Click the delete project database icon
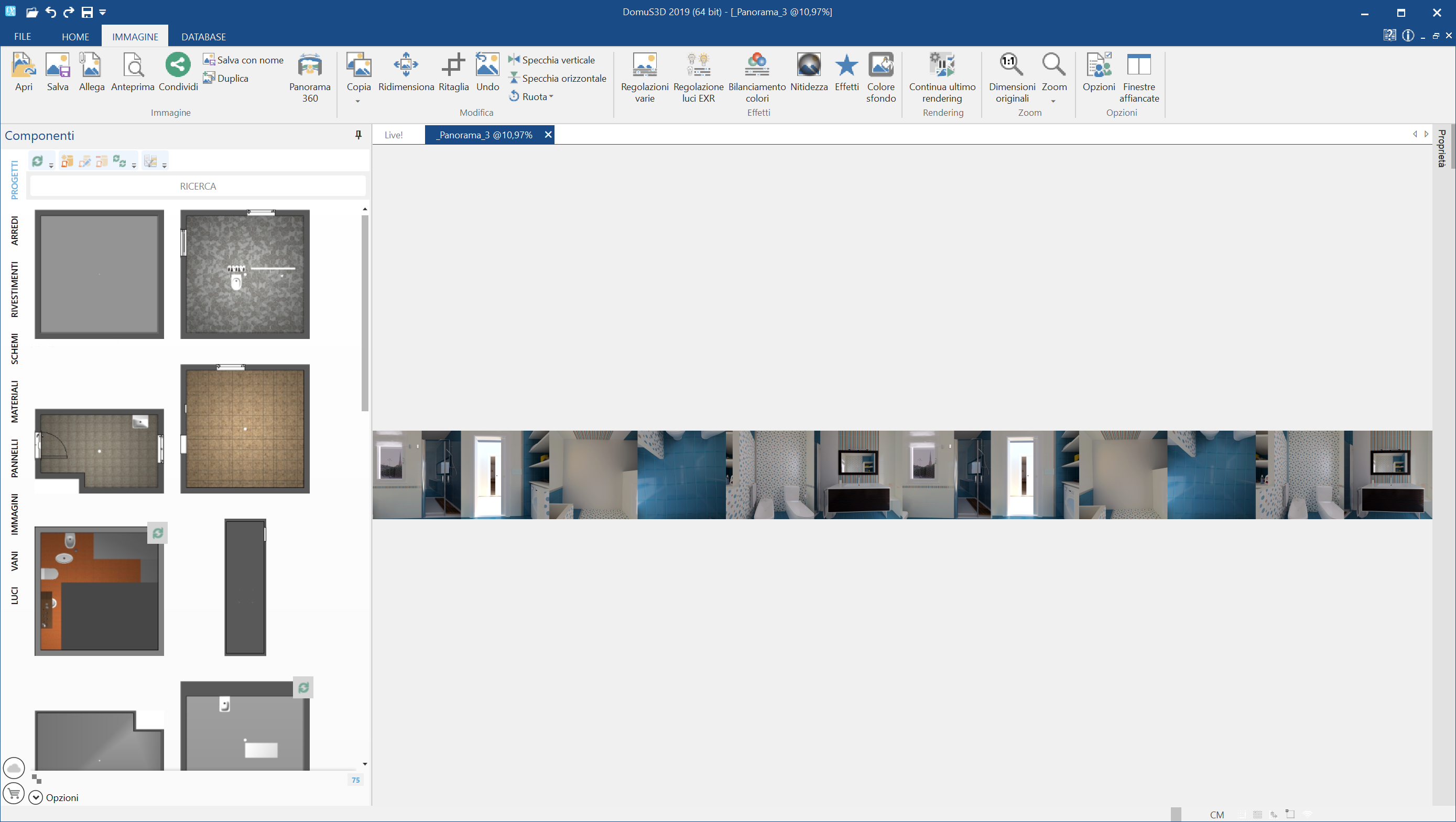The width and height of the screenshot is (1456, 822). tap(102, 161)
